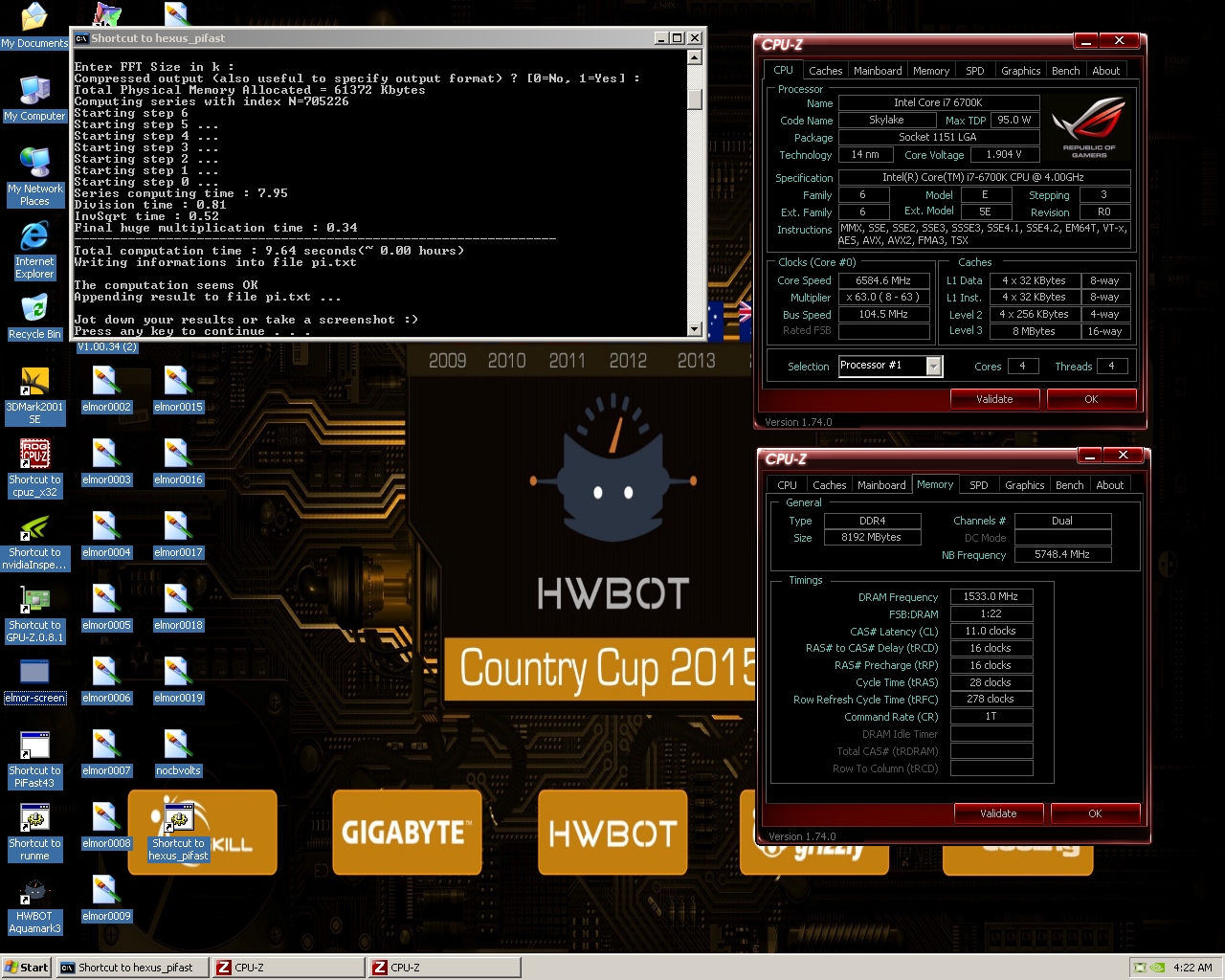Select elmor0017 file icon

178,536
